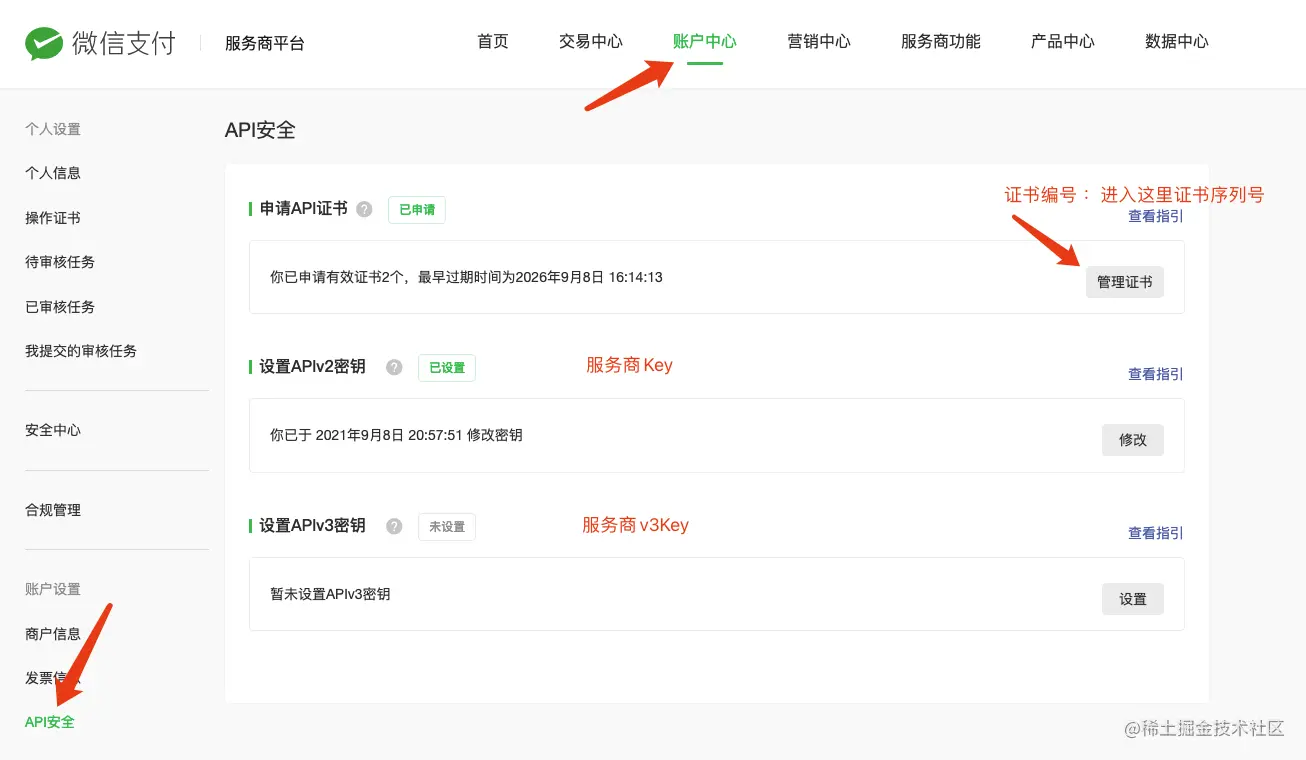
Task: Open the 数据中心 tab
Action: click(x=1177, y=41)
